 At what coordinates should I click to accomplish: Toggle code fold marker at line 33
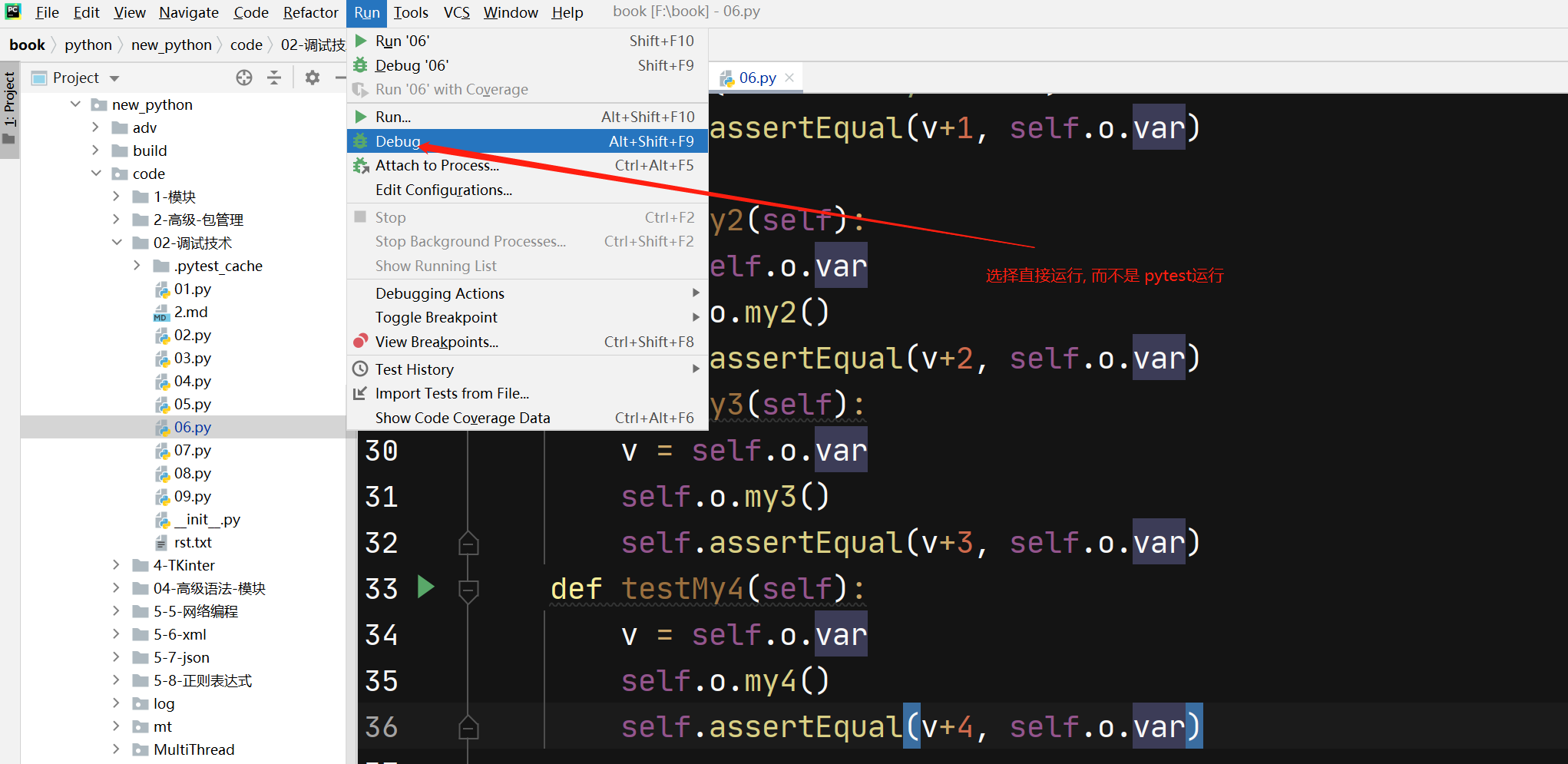[x=468, y=590]
